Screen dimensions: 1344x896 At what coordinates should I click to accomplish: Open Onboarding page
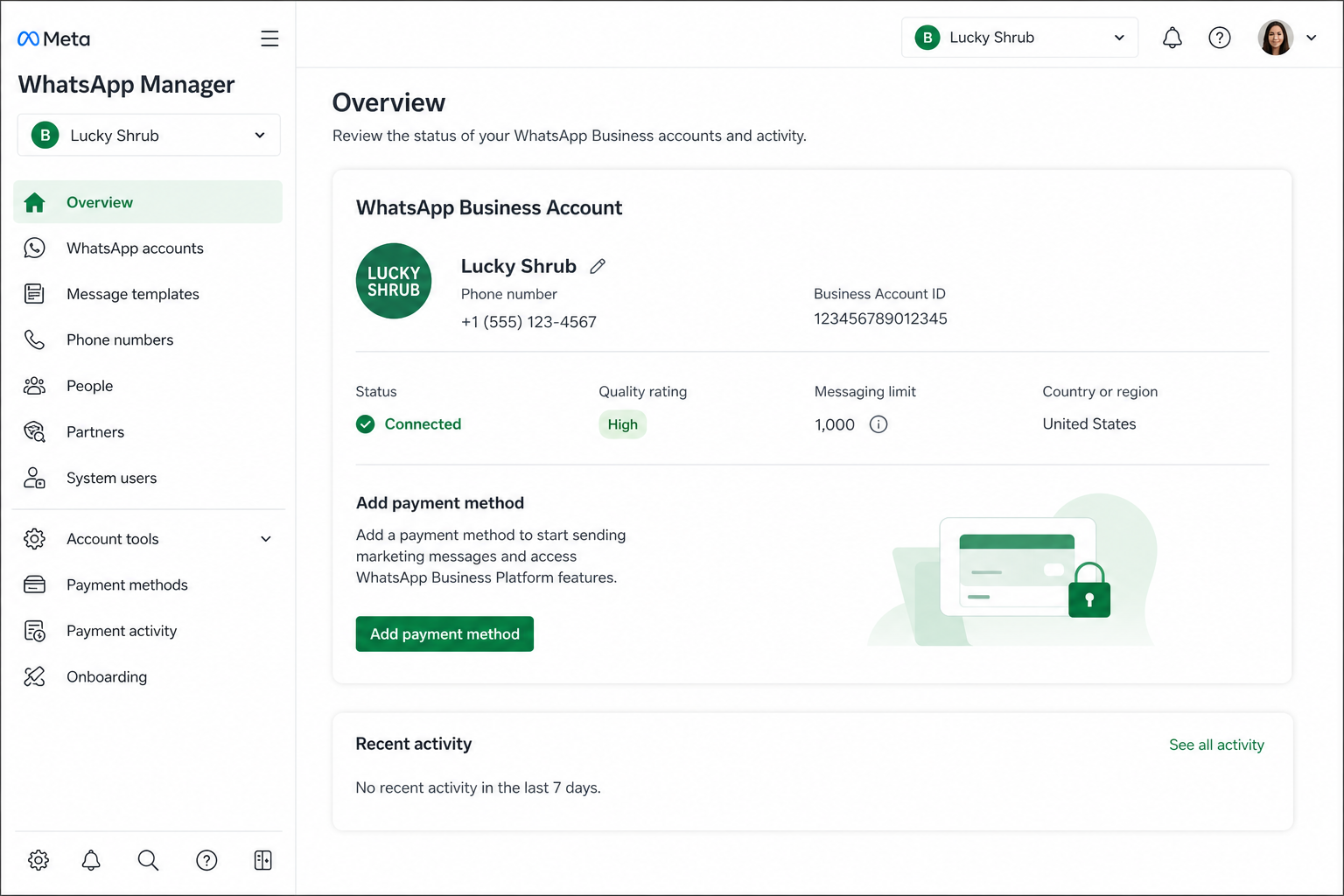(x=148, y=676)
